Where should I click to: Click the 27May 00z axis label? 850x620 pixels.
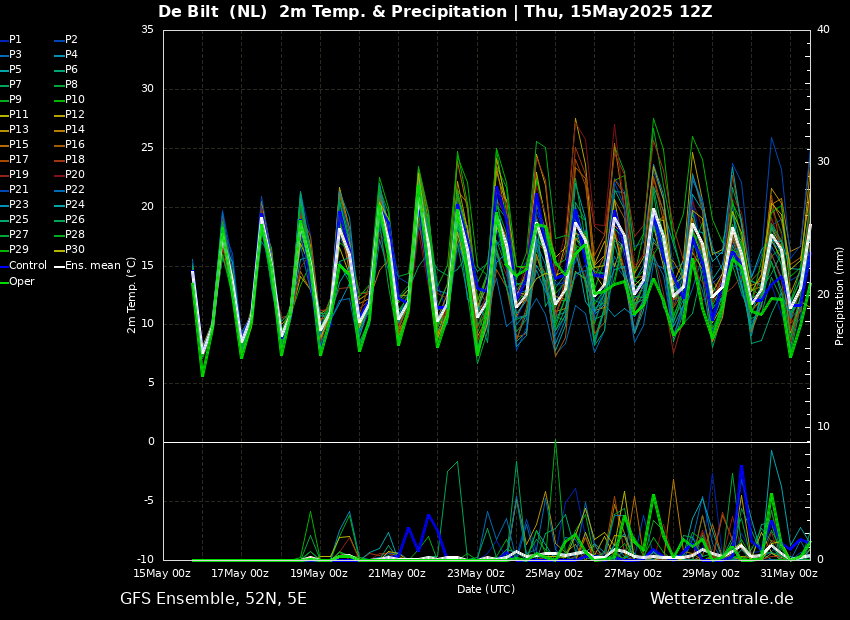(633, 573)
